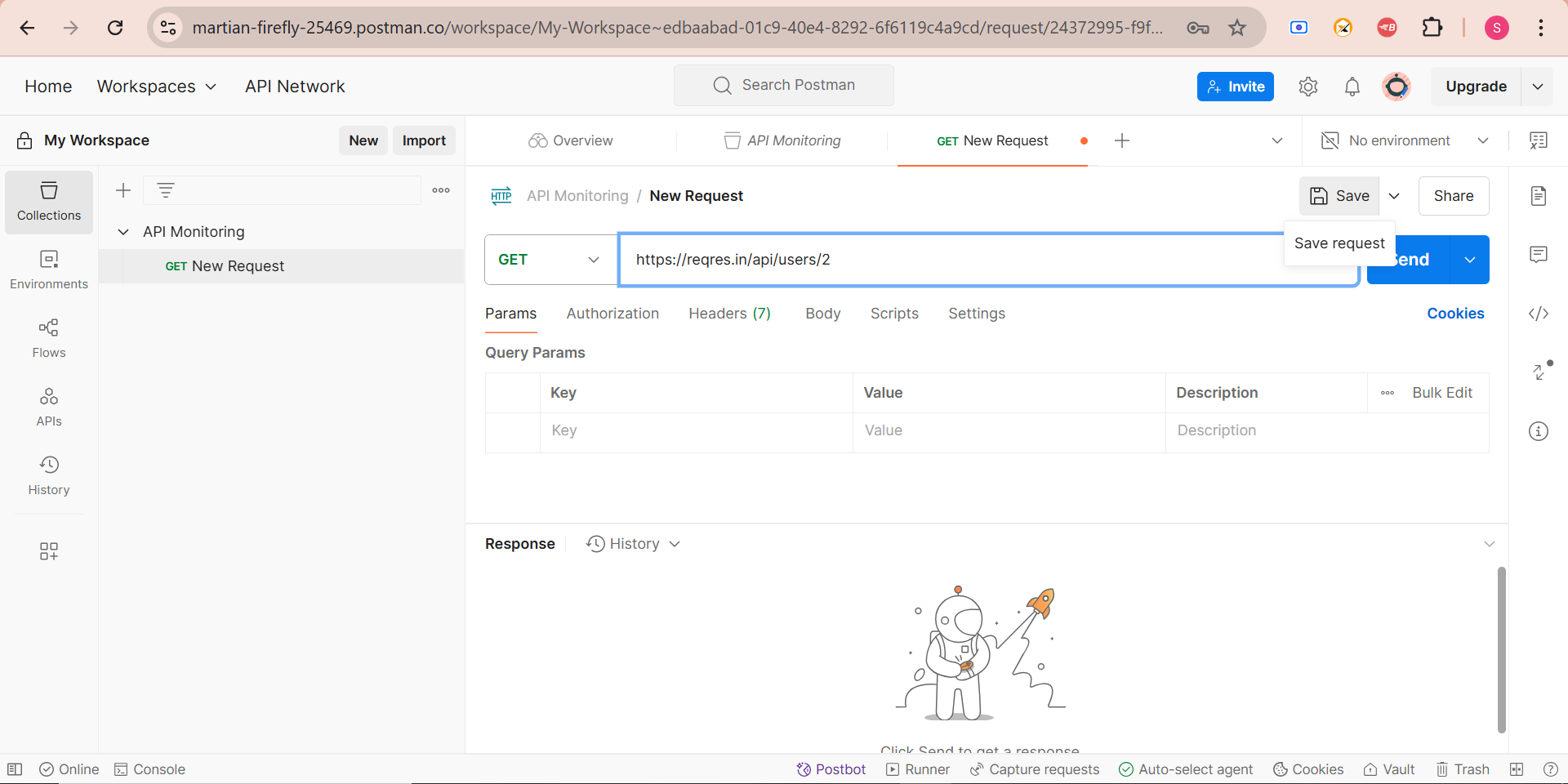Click Bulk Edit link
The image size is (1568, 784).
(1442, 393)
